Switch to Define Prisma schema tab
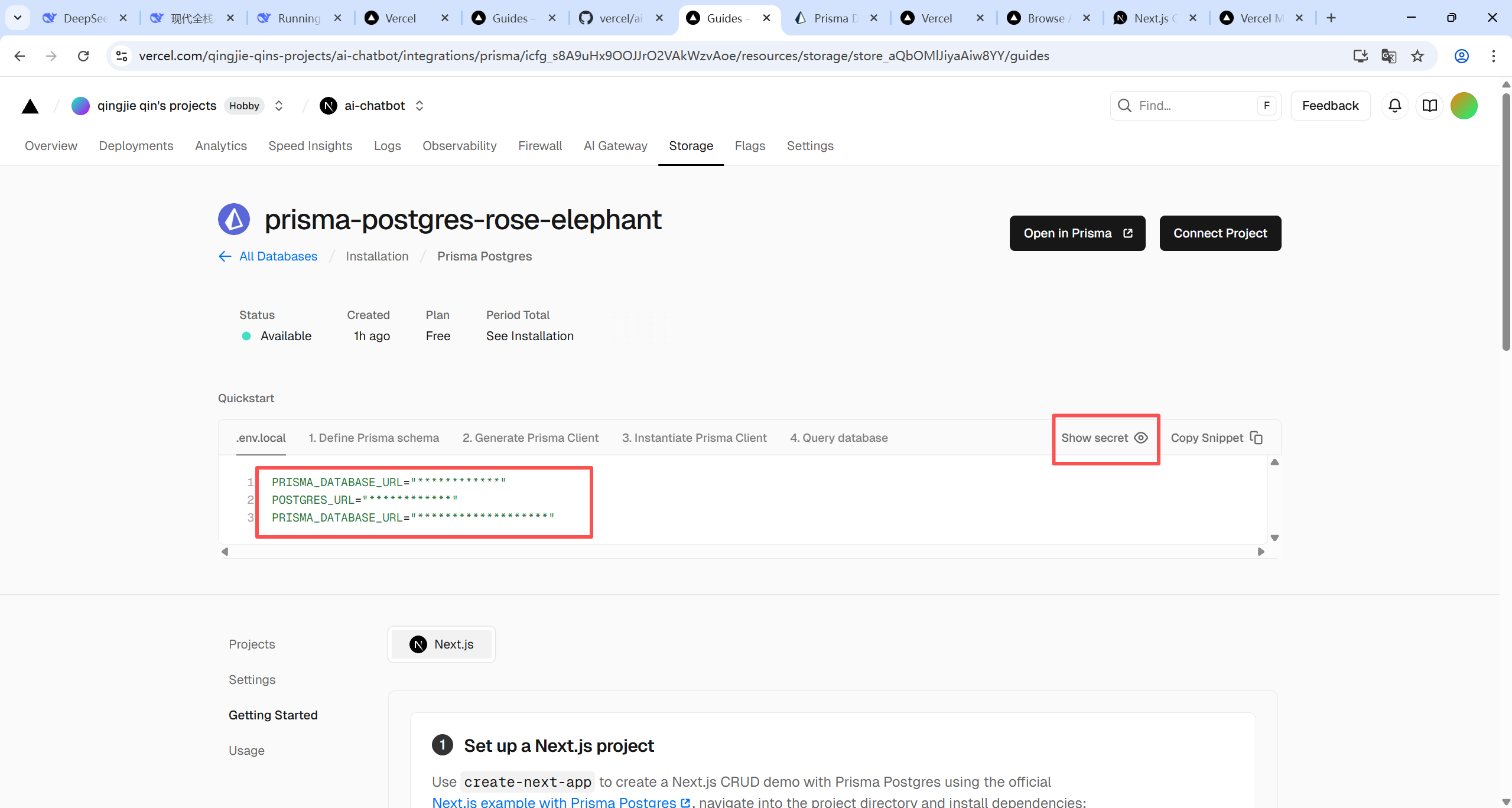Screen dimensions: 1512x808 click(x=374, y=438)
